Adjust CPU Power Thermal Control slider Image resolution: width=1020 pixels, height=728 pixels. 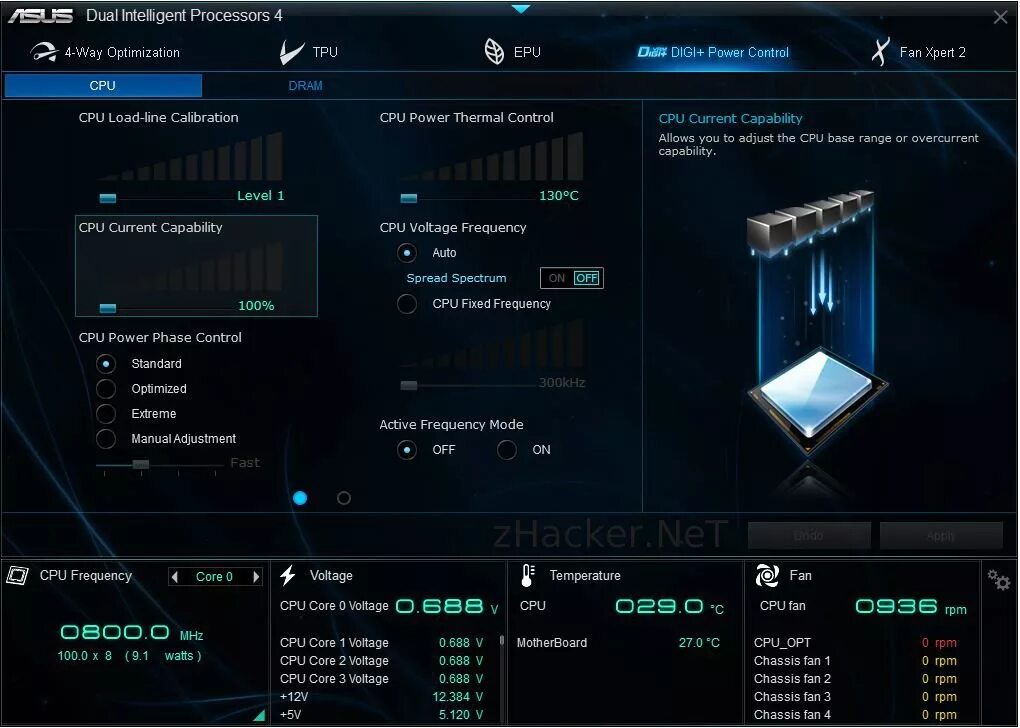[409, 198]
